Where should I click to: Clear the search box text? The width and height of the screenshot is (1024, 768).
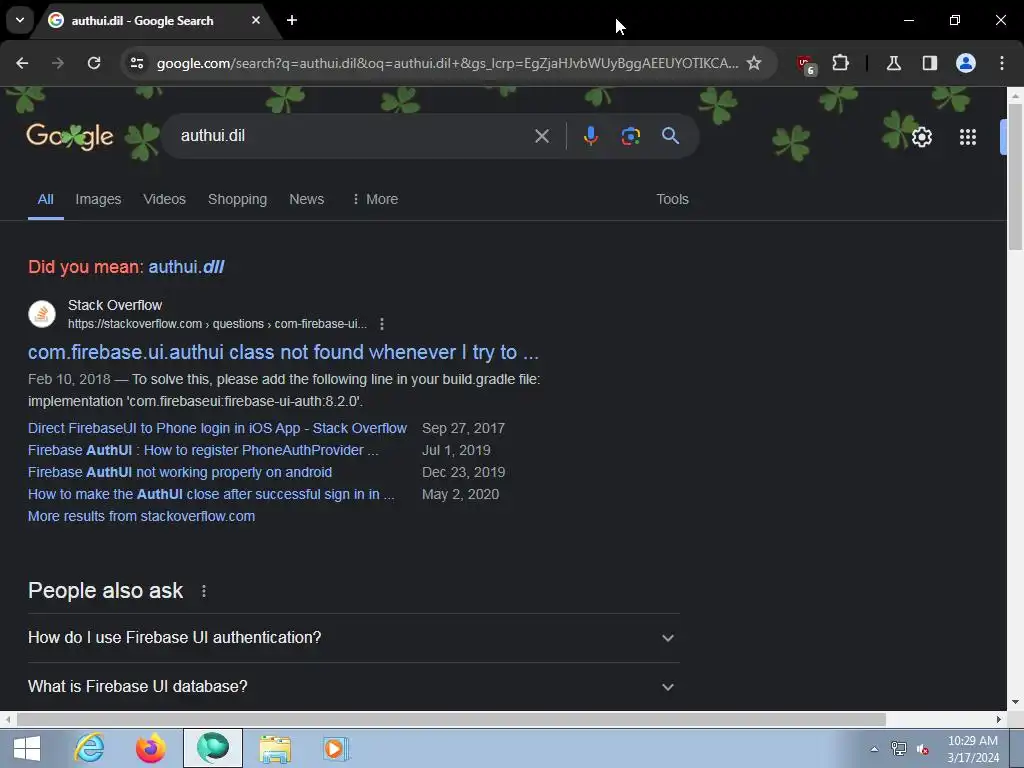point(541,136)
